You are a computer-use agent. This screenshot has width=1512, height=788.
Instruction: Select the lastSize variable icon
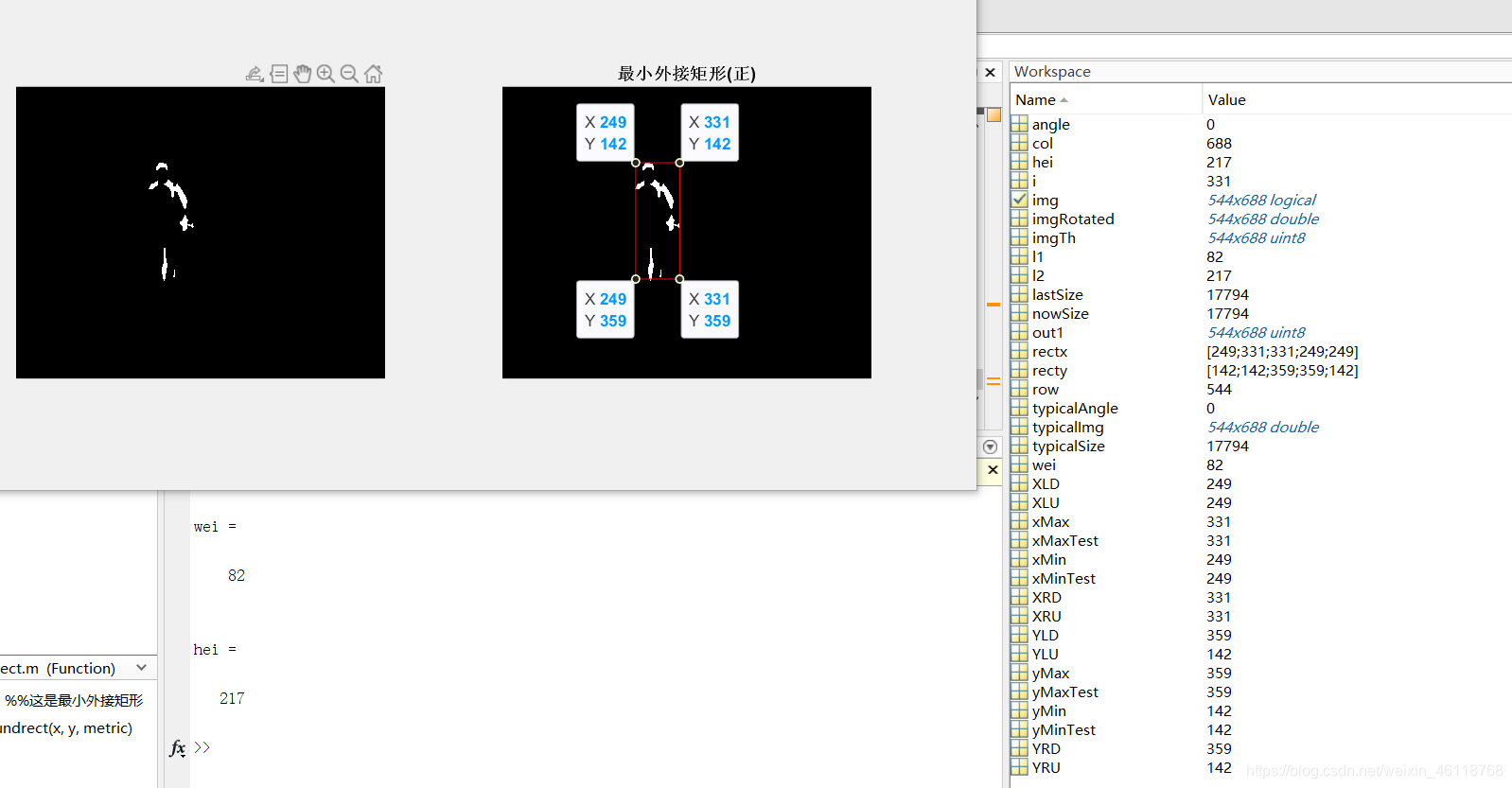tap(1019, 294)
